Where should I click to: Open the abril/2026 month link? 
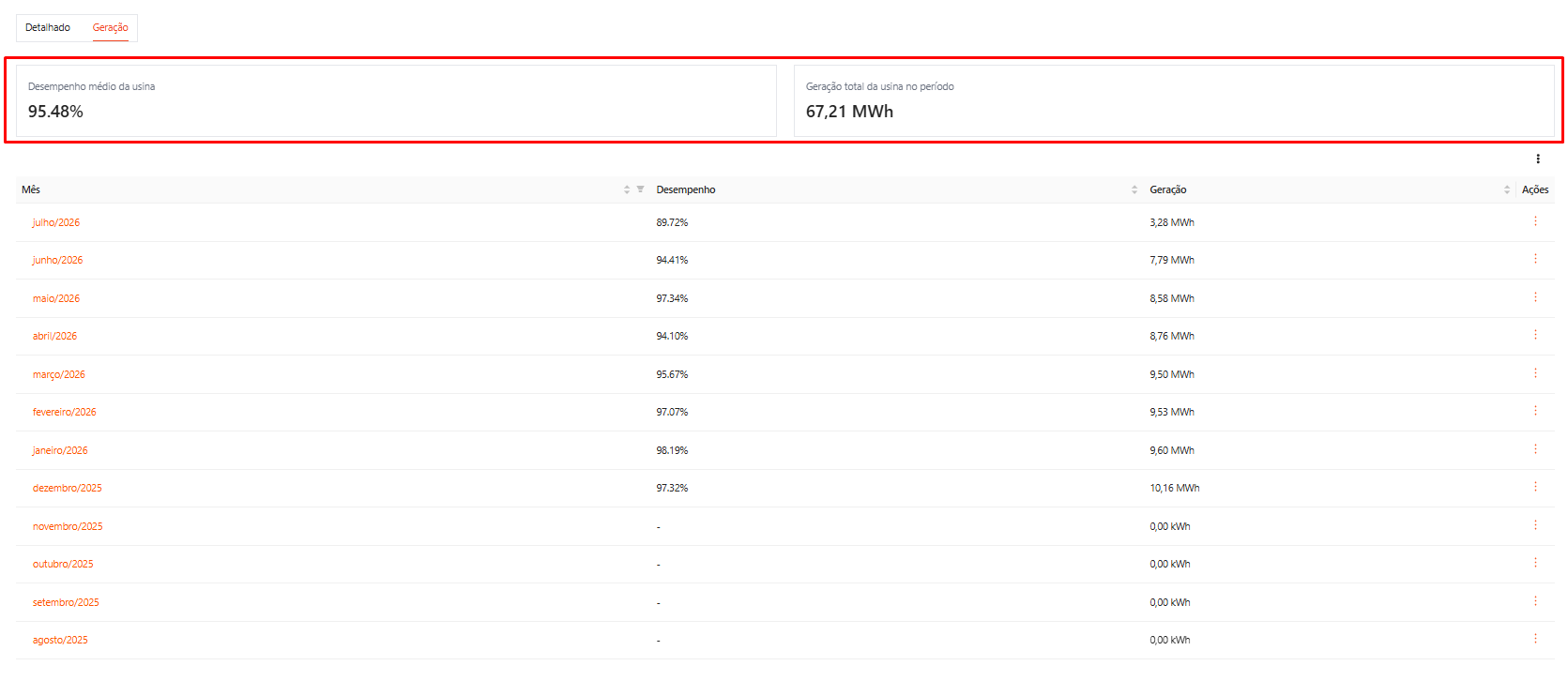coord(54,337)
